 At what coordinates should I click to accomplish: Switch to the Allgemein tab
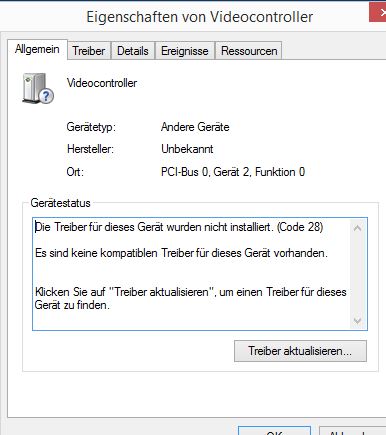(x=37, y=49)
